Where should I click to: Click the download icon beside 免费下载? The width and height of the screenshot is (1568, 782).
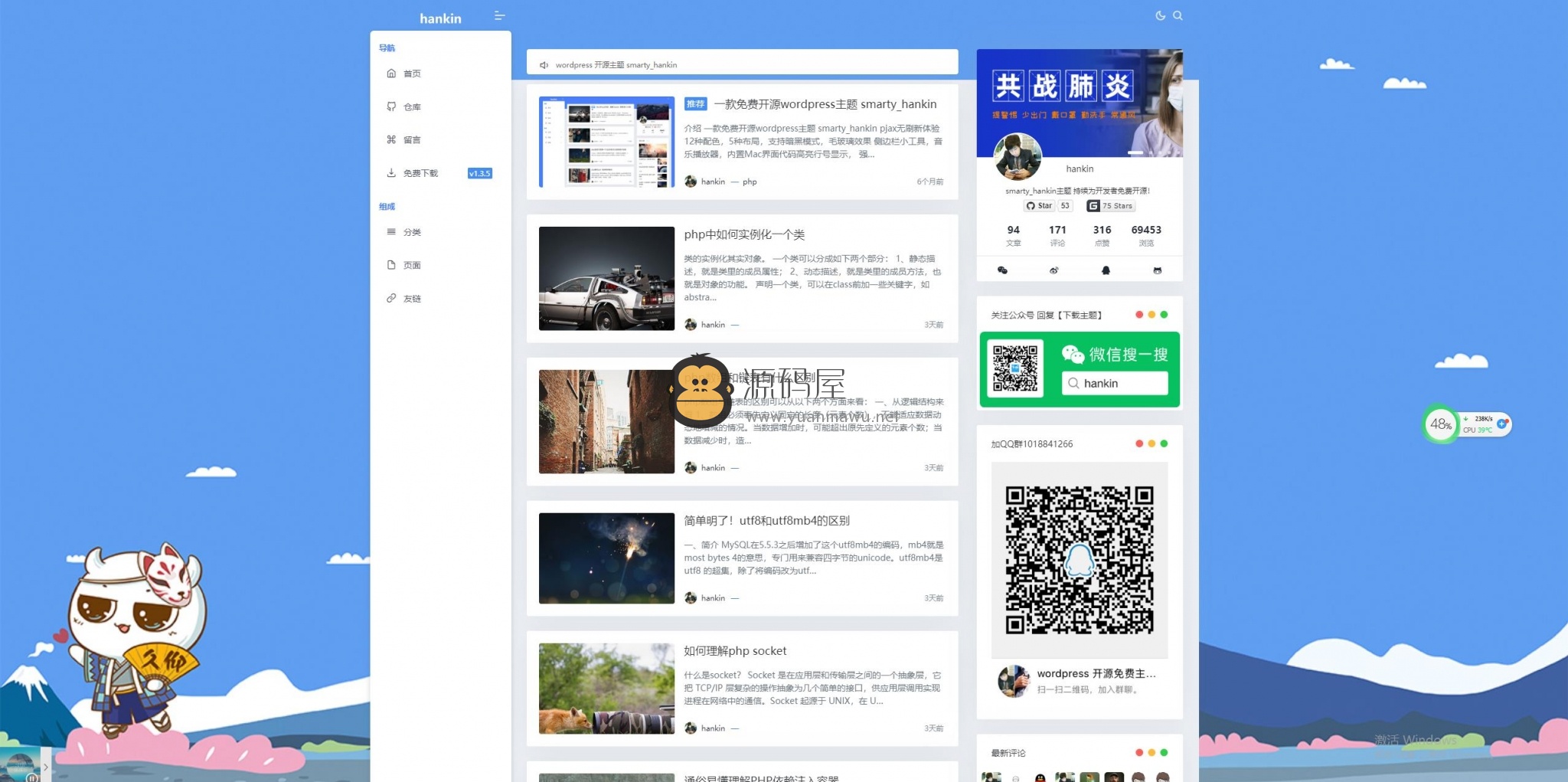[391, 173]
